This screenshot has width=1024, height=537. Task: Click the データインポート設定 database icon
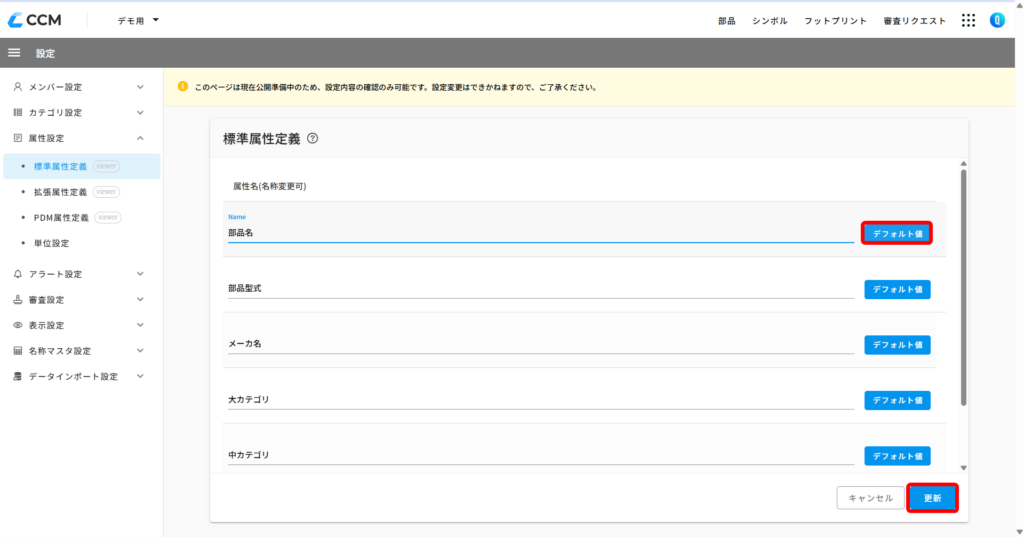18,376
